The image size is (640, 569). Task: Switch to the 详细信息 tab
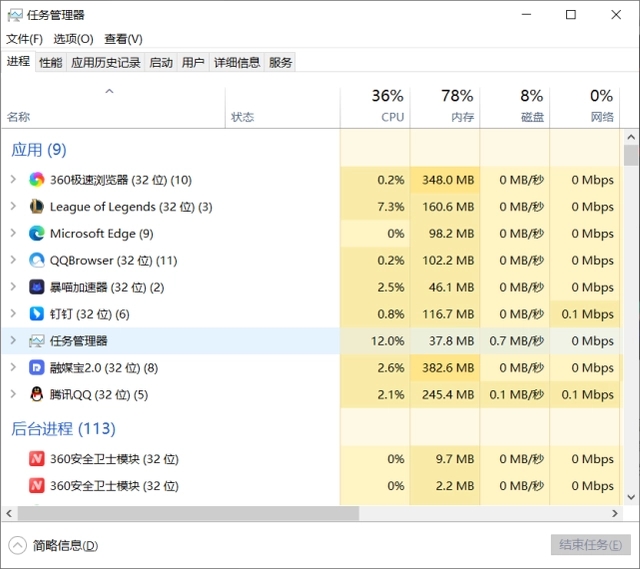point(237,62)
